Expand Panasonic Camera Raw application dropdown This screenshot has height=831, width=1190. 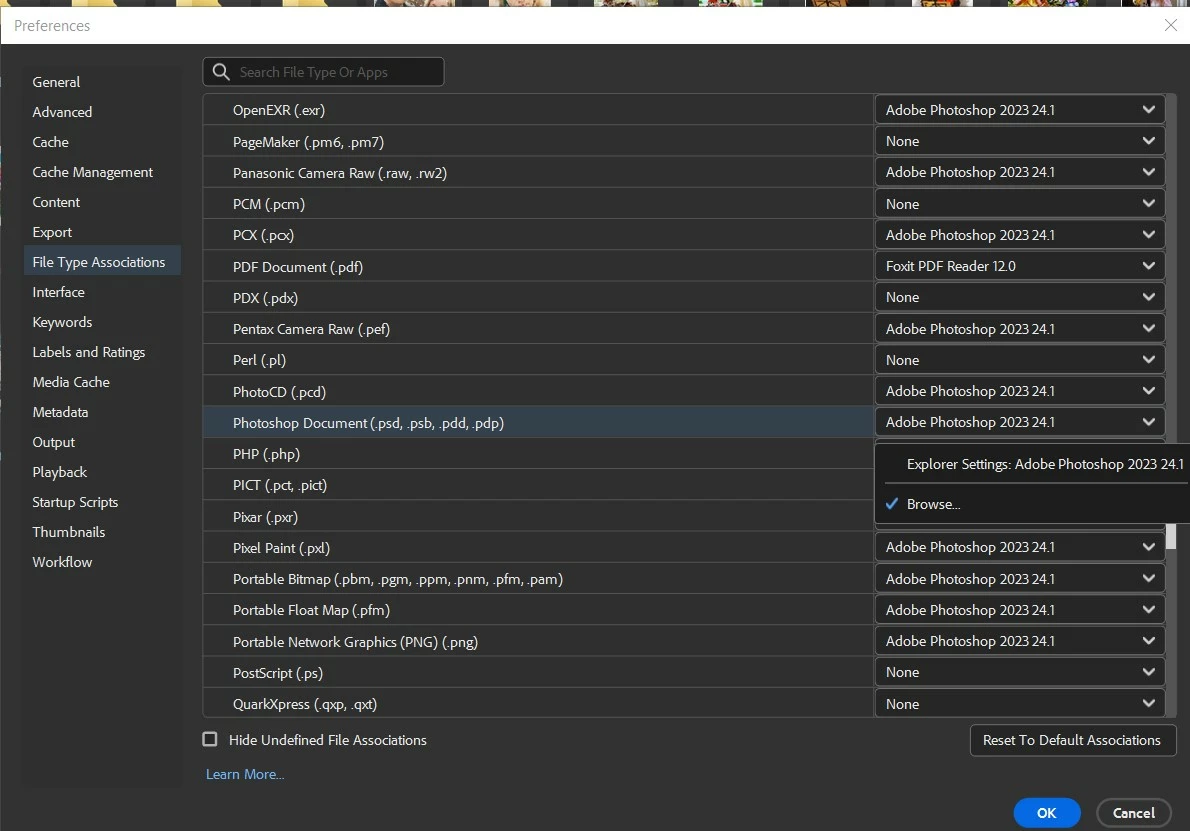click(x=1019, y=172)
